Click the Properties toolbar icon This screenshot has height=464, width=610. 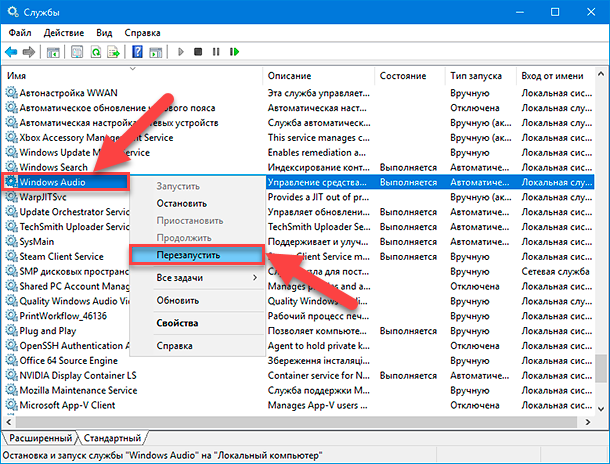[75, 51]
